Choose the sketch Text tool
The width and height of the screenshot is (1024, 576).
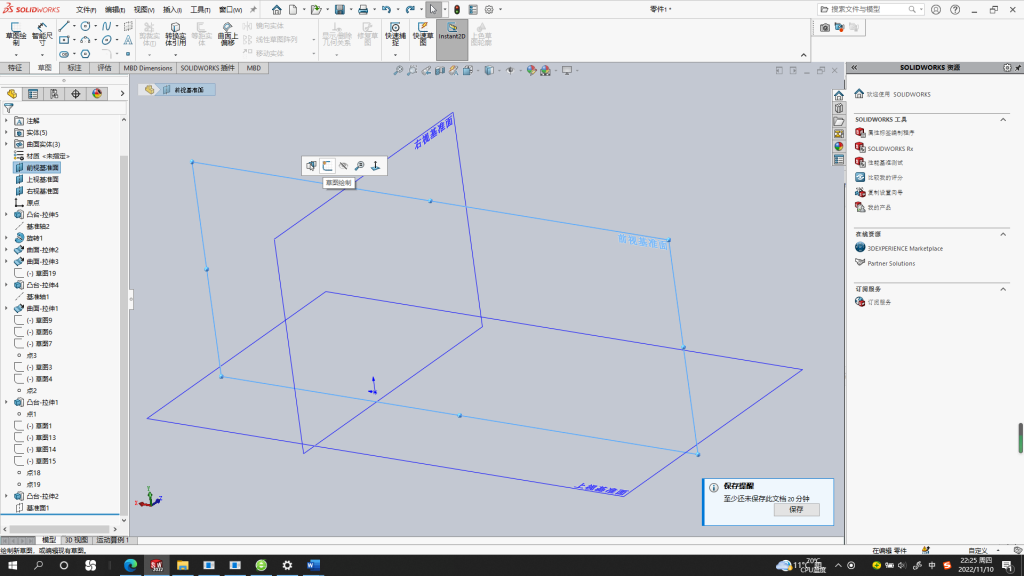(x=128, y=40)
